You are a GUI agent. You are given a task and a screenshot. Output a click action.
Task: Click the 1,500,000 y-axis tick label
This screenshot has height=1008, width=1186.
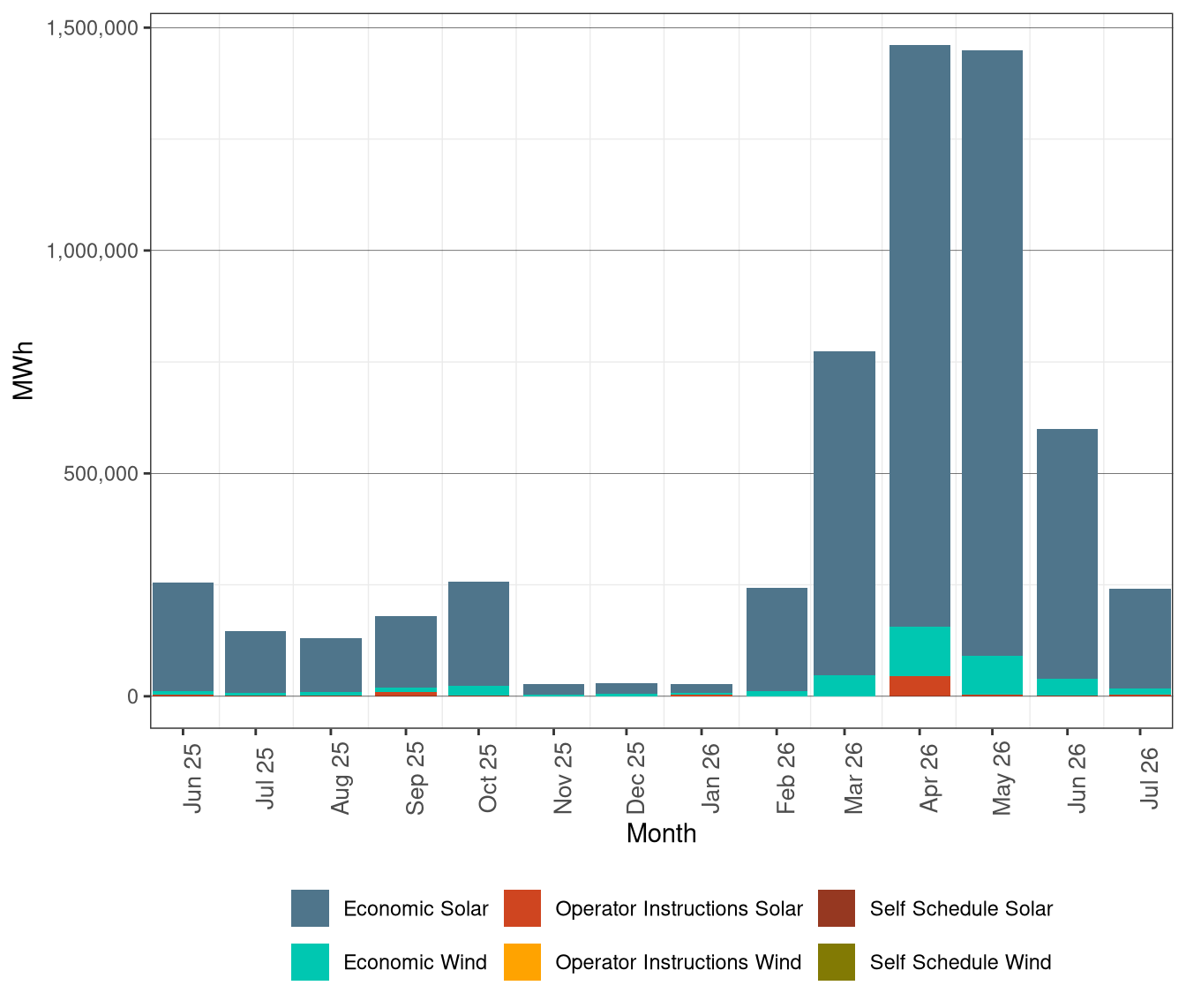coord(92,28)
